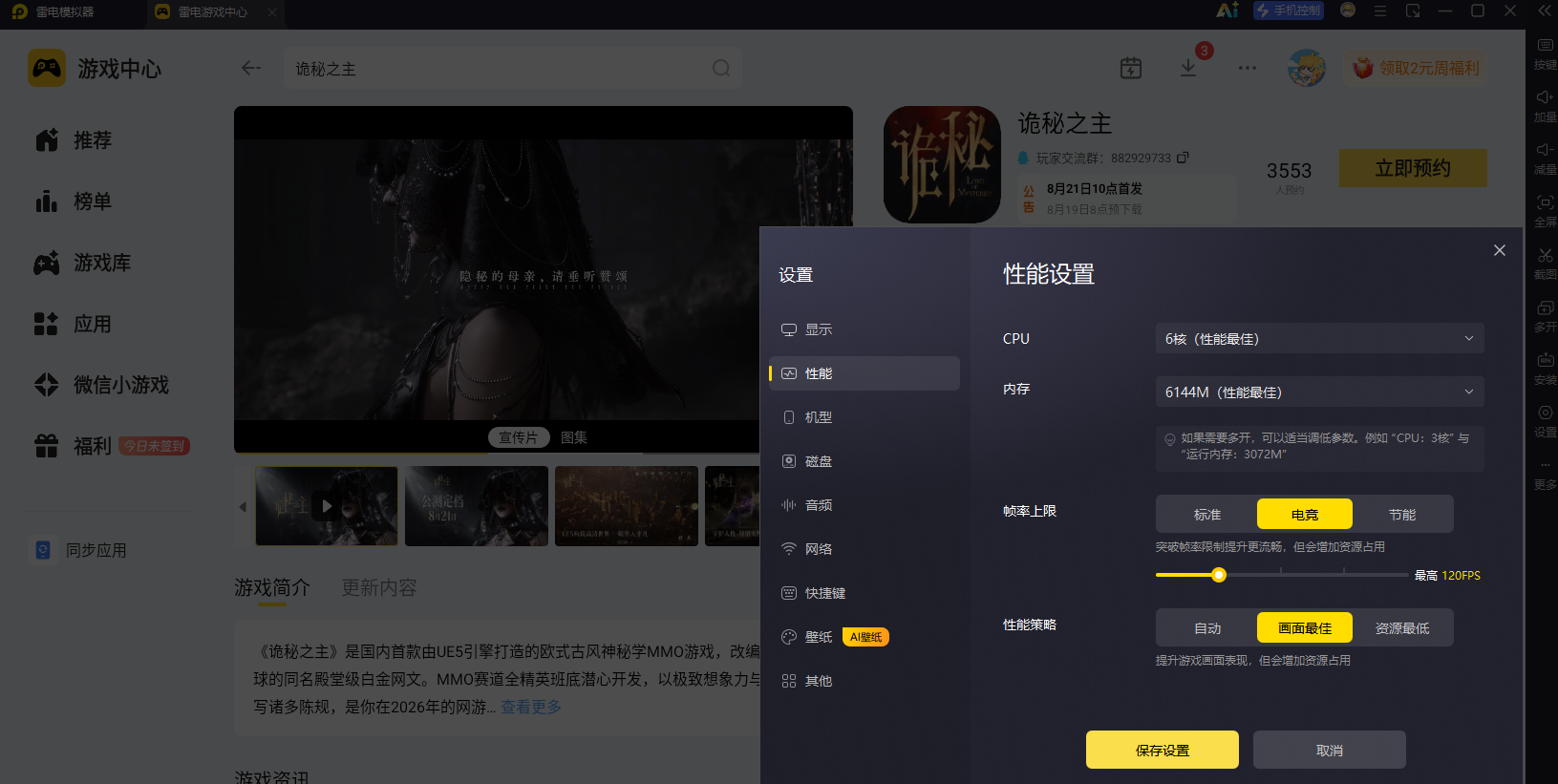The image size is (1558, 784).
Task: Open 机型 settings section
Action: pos(864,417)
